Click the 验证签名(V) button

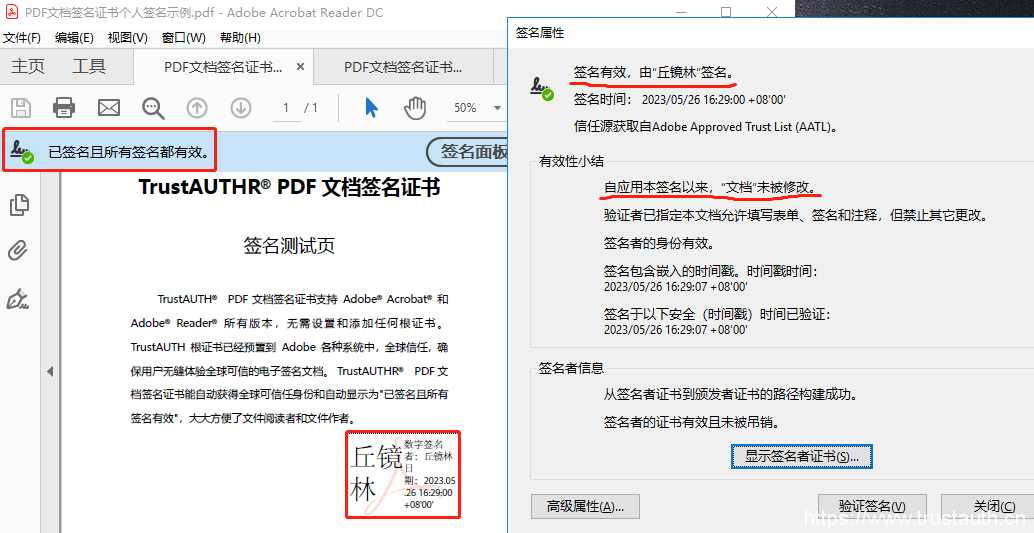point(872,507)
